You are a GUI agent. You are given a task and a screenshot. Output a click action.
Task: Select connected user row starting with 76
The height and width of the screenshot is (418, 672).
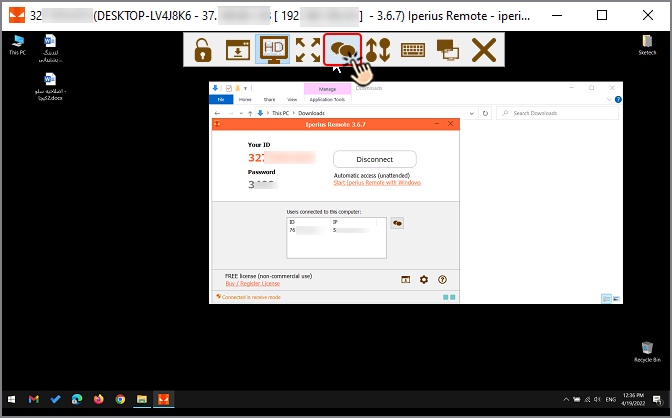pyautogui.click(x=336, y=230)
